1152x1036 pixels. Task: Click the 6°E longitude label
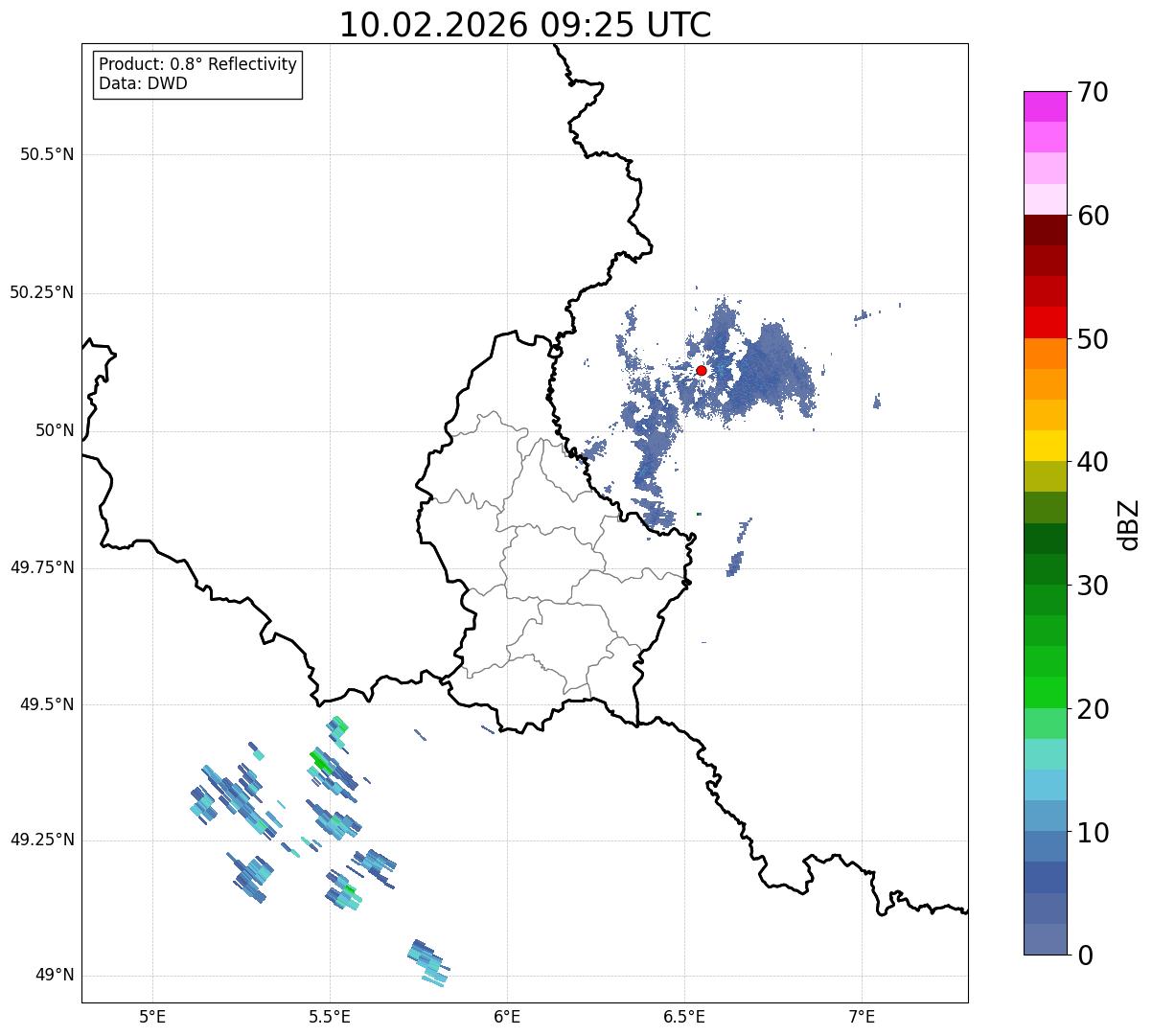507,1016
